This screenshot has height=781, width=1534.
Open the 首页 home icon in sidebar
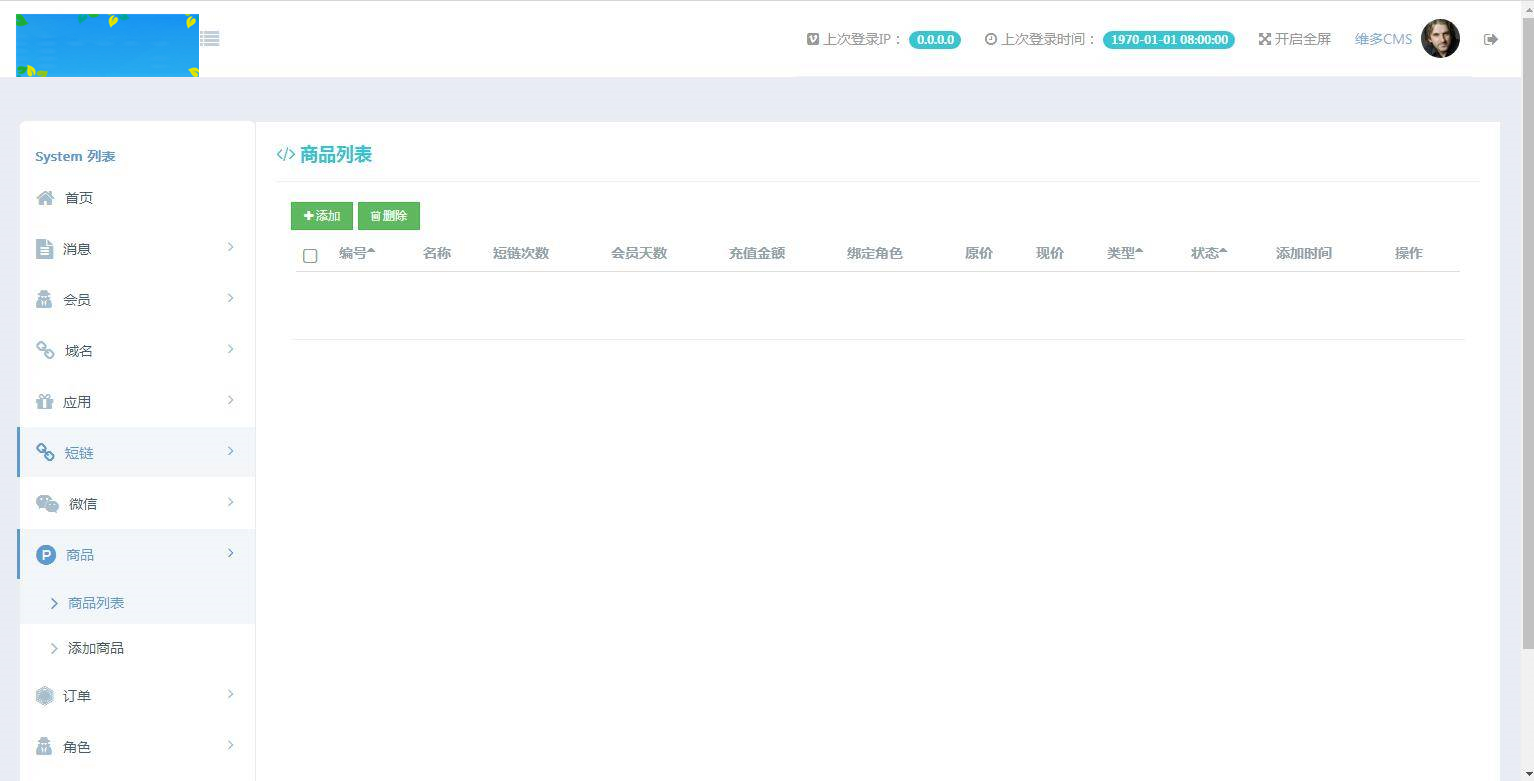click(45, 197)
